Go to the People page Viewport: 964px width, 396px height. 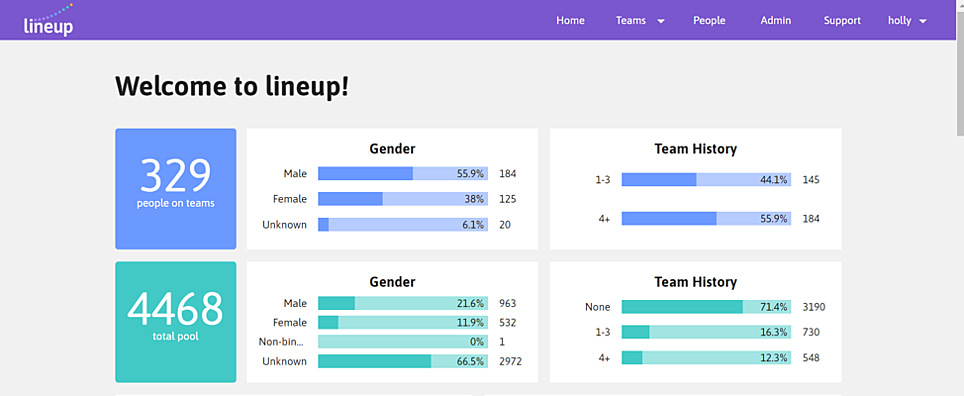pyautogui.click(x=709, y=20)
